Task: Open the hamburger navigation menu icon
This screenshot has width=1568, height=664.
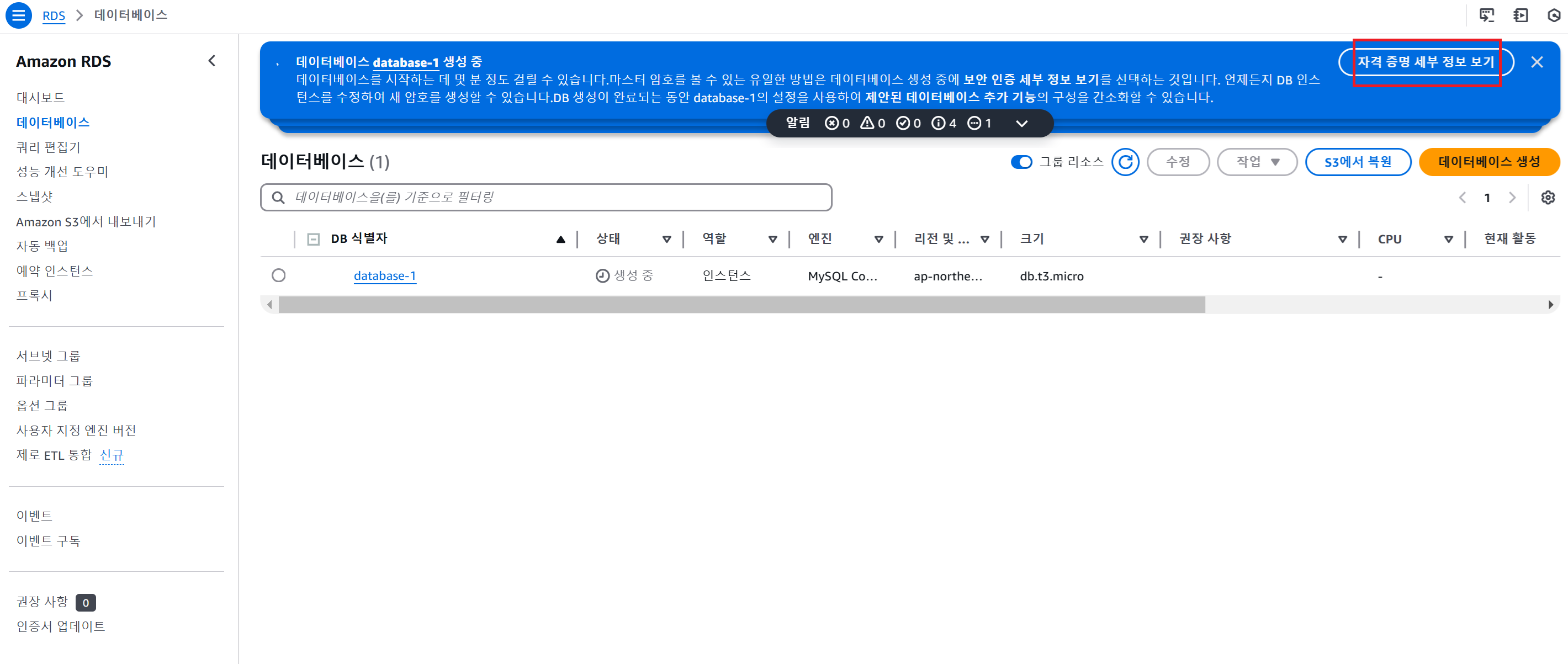Action: click(x=18, y=15)
